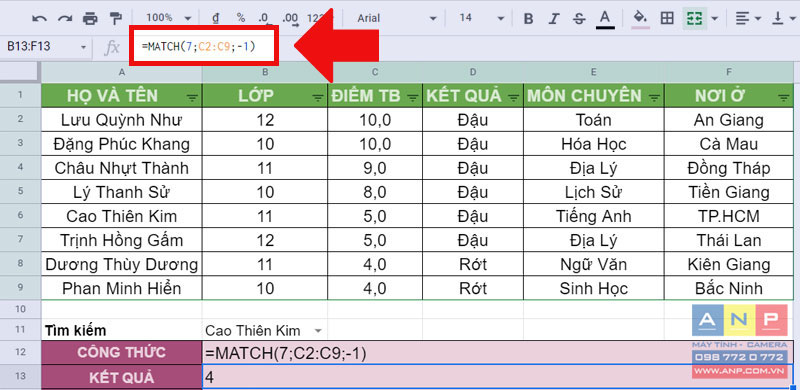Open the Arial font dropdown
The image size is (800, 390).
coord(396,18)
